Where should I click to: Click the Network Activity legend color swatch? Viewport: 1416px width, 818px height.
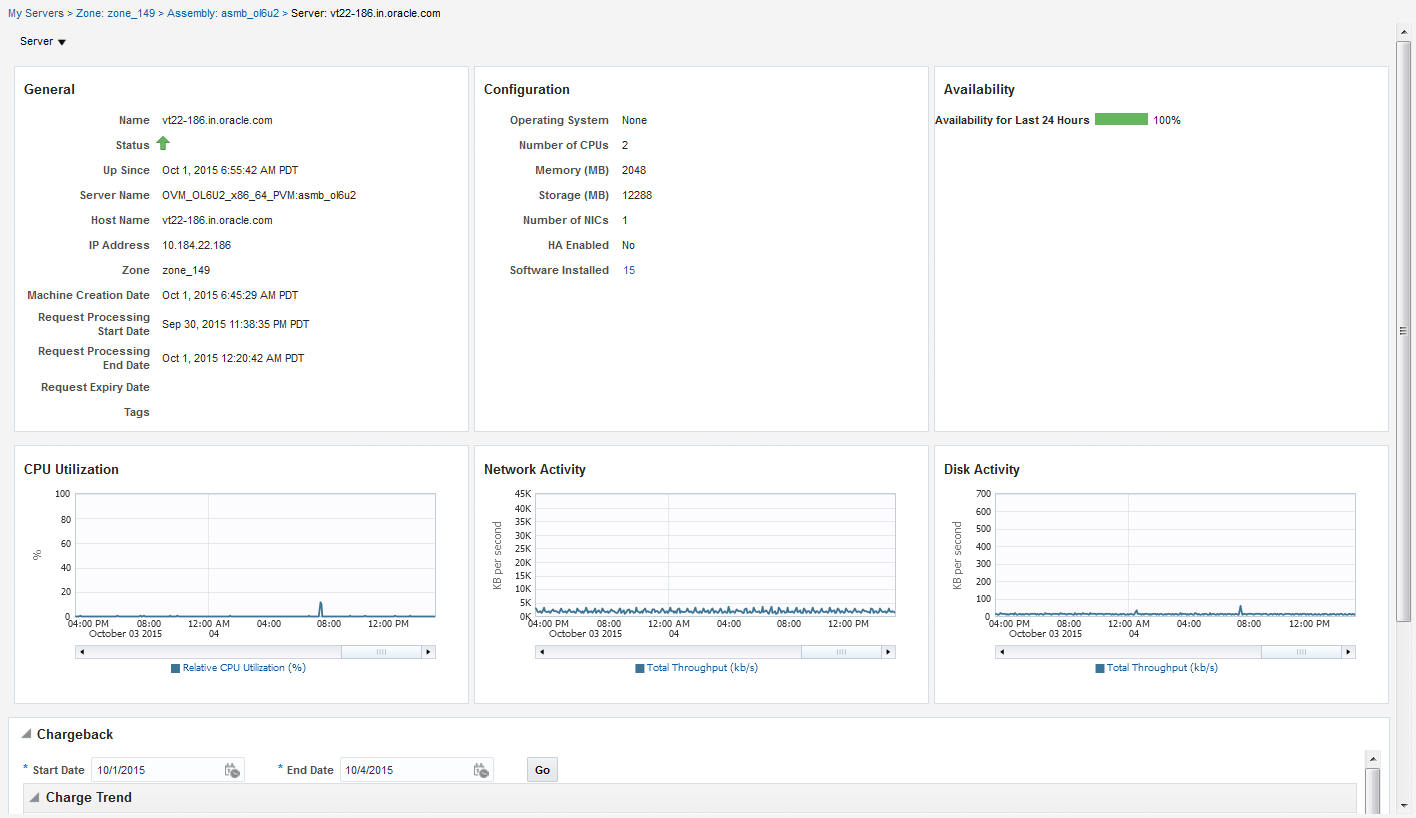640,668
